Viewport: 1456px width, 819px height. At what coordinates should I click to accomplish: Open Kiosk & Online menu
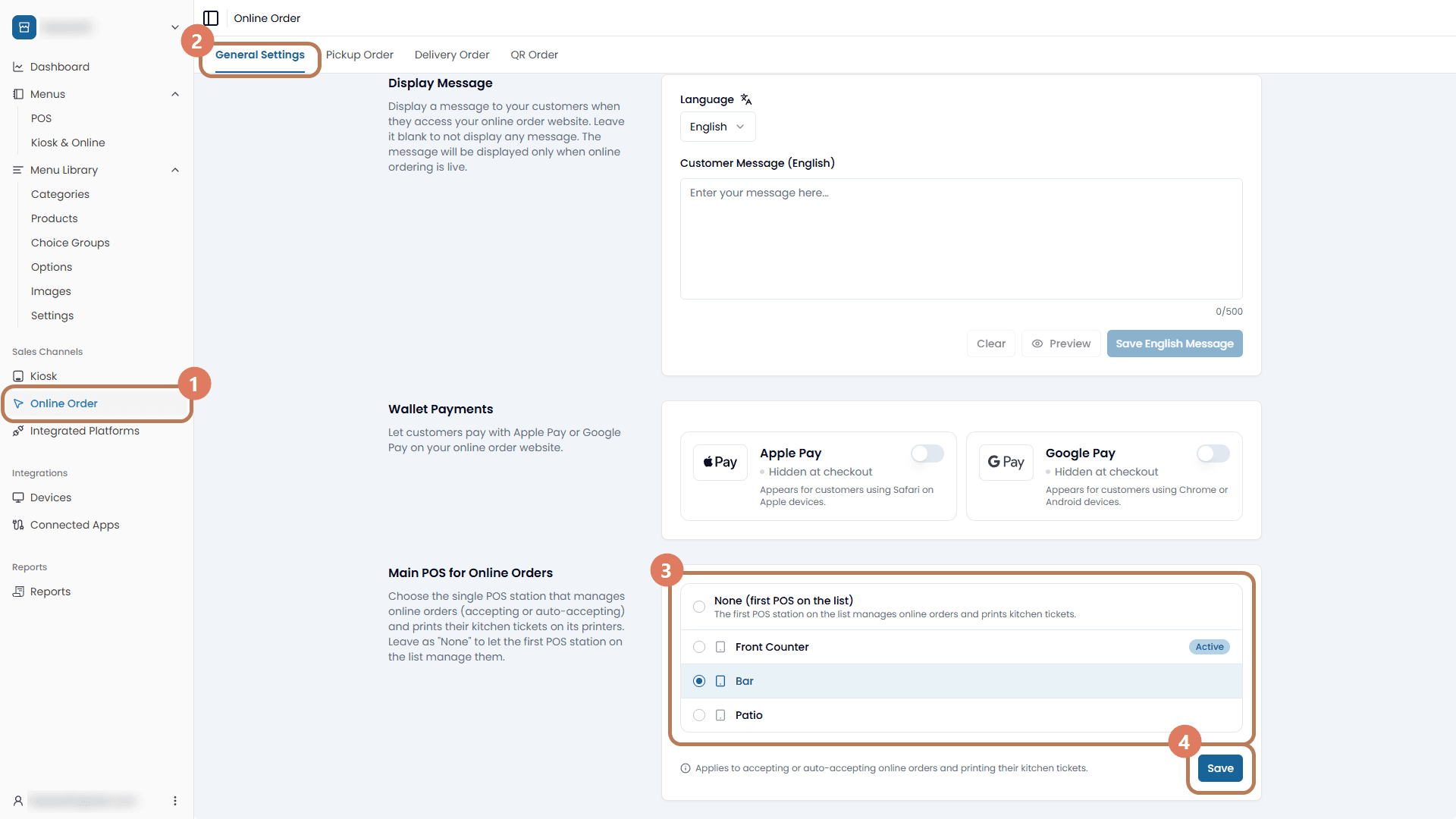(68, 143)
